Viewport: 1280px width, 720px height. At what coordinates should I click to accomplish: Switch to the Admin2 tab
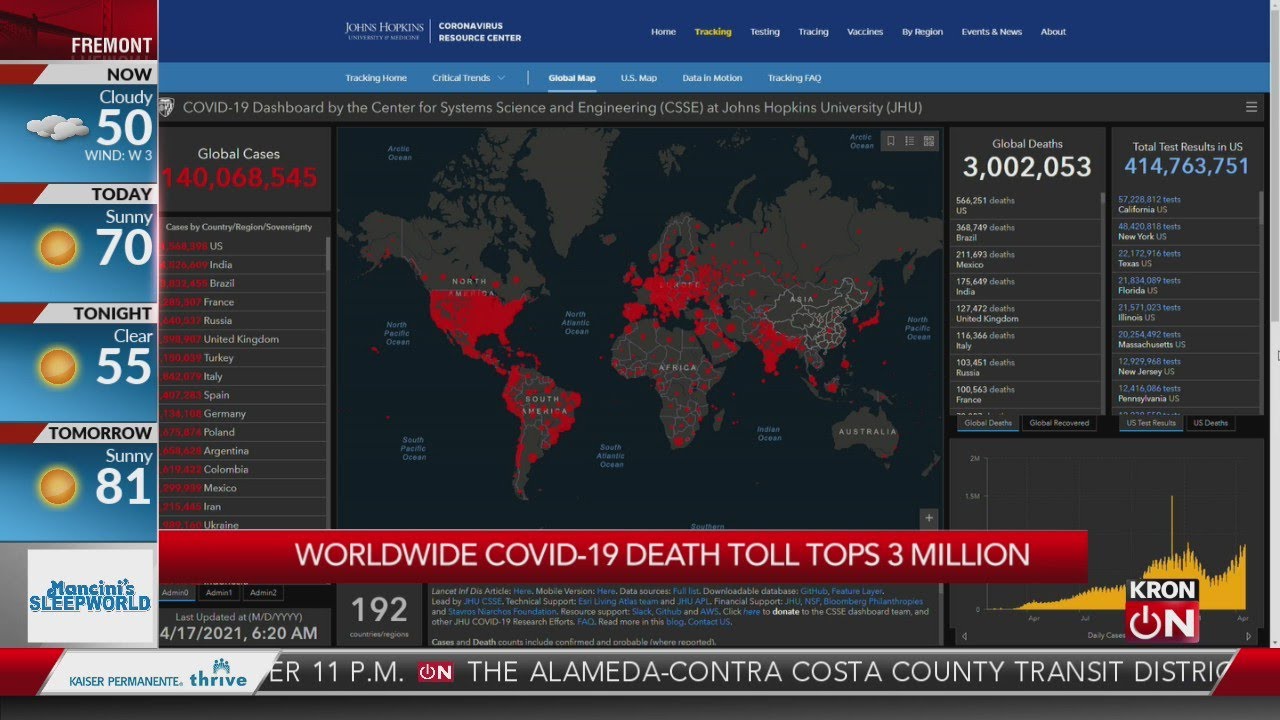point(264,593)
